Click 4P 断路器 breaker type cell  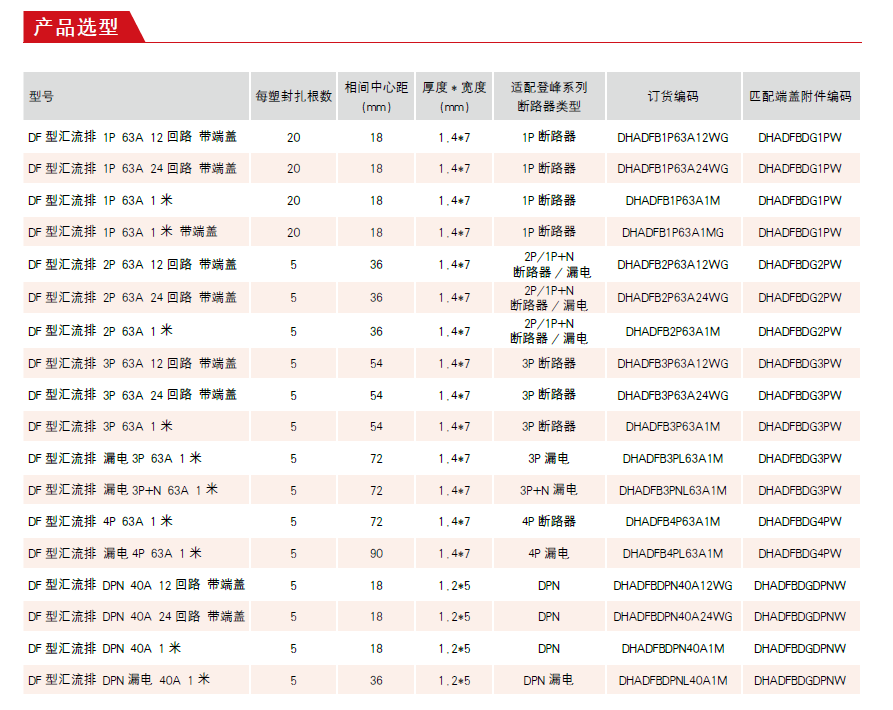[x=548, y=522]
